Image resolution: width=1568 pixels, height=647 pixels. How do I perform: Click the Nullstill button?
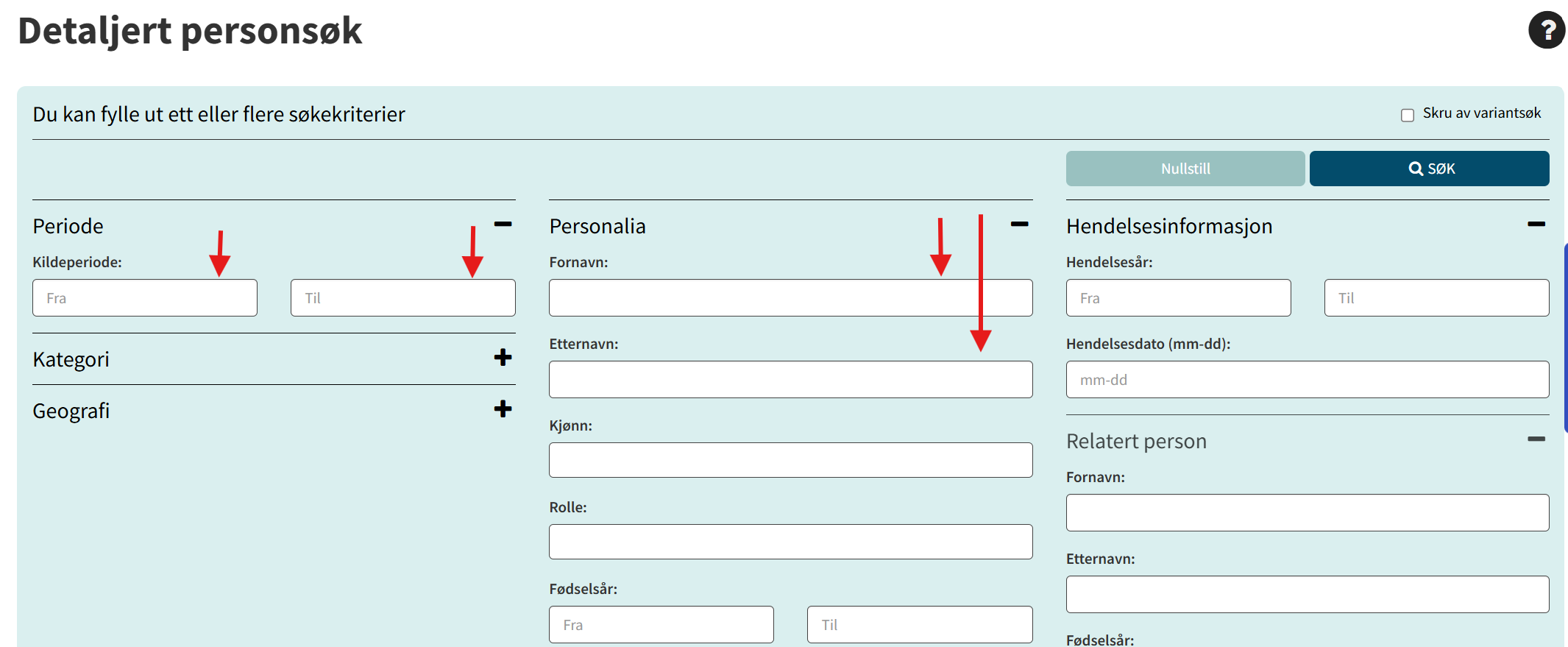point(1185,169)
